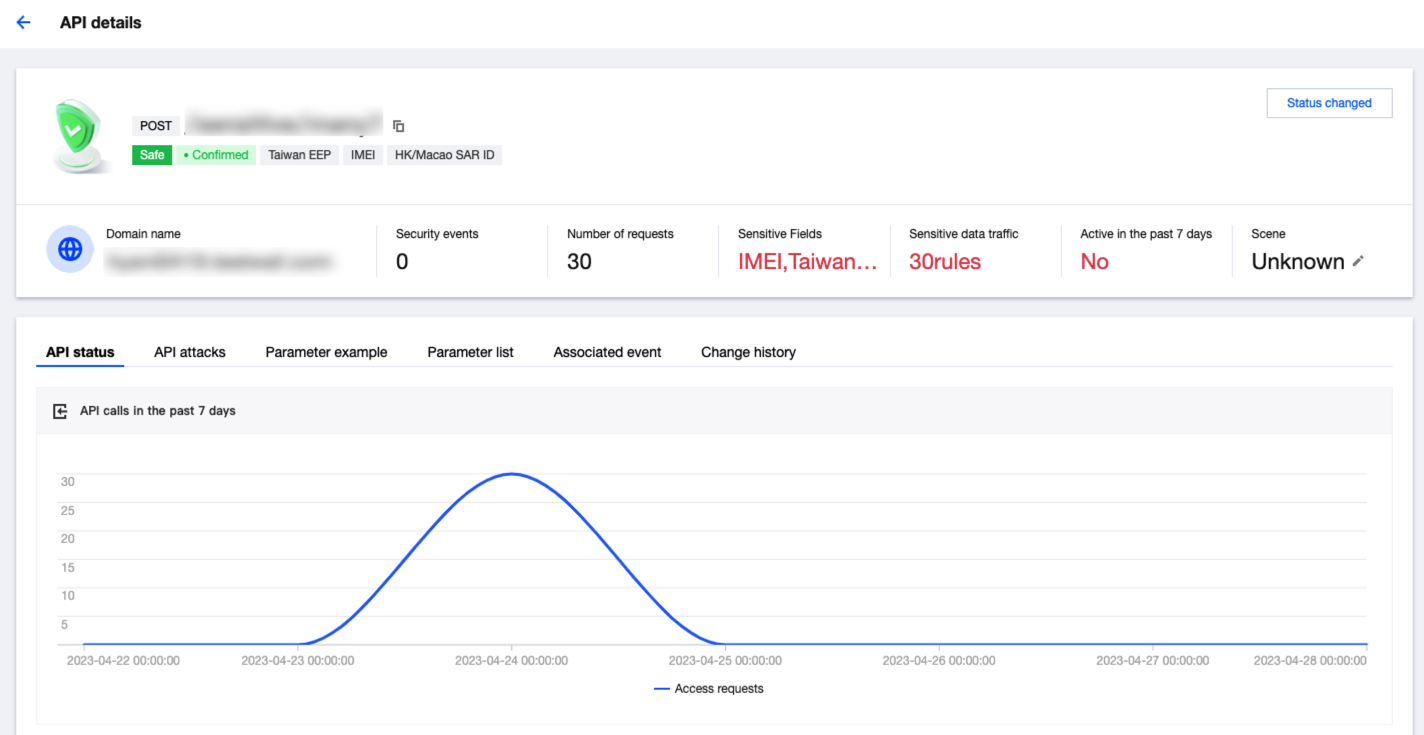Copy the API path with copy icon
This screenshot has width=1424, height=735.
click(399, 126)
